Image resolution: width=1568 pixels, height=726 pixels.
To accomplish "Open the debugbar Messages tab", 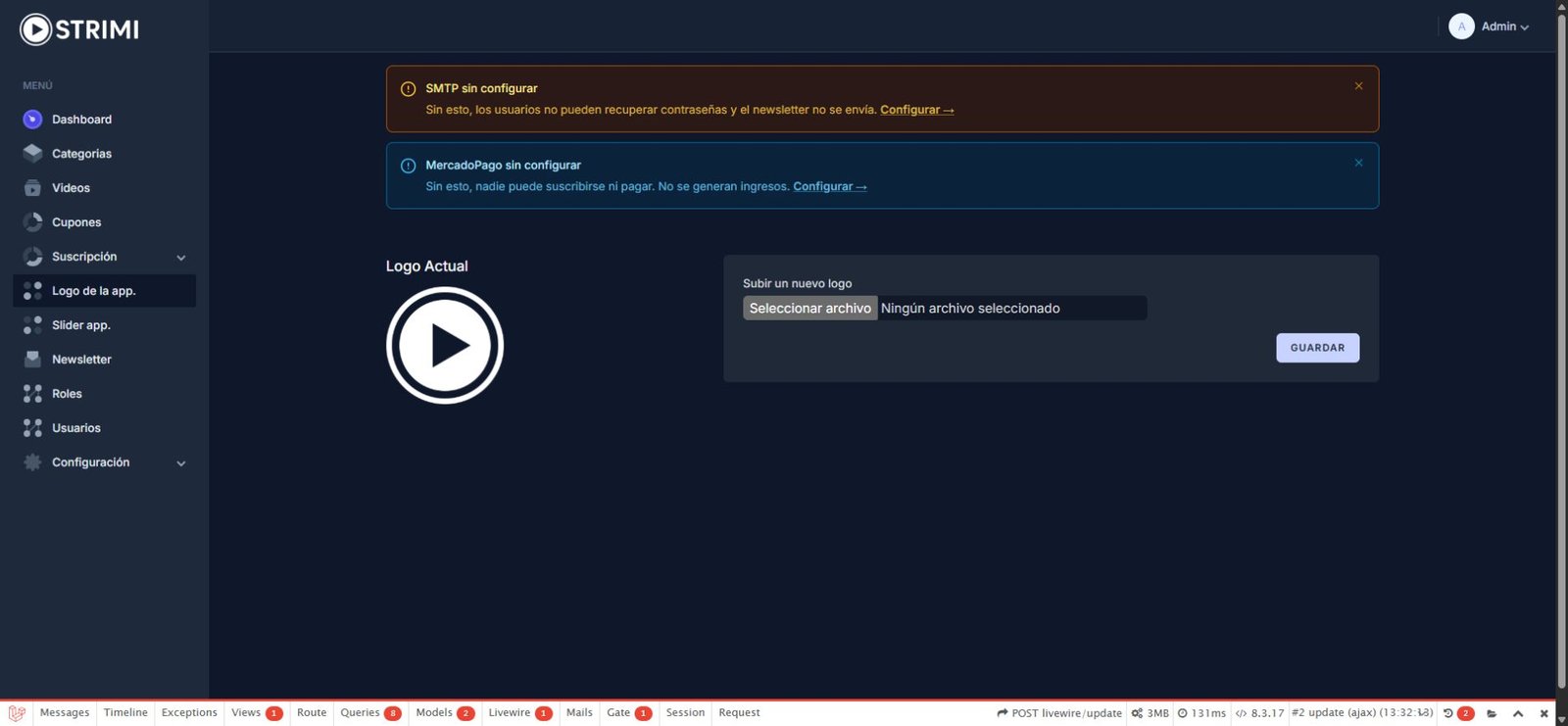I will (x=65, y=713).
